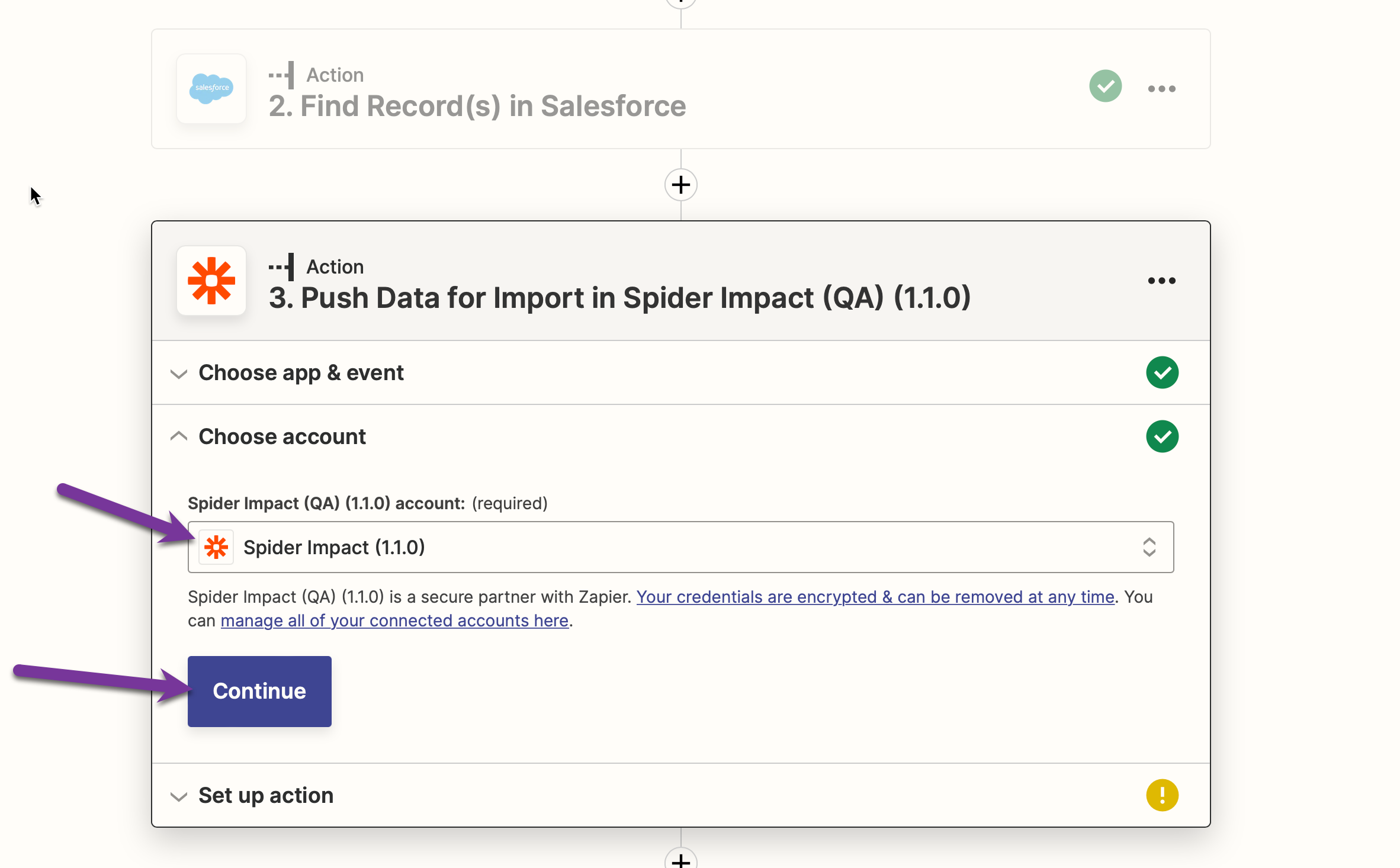Click the Zapier icon inside account dropdown
The width and height of the screenshot is (1400, 868).
tap(216, 547)
